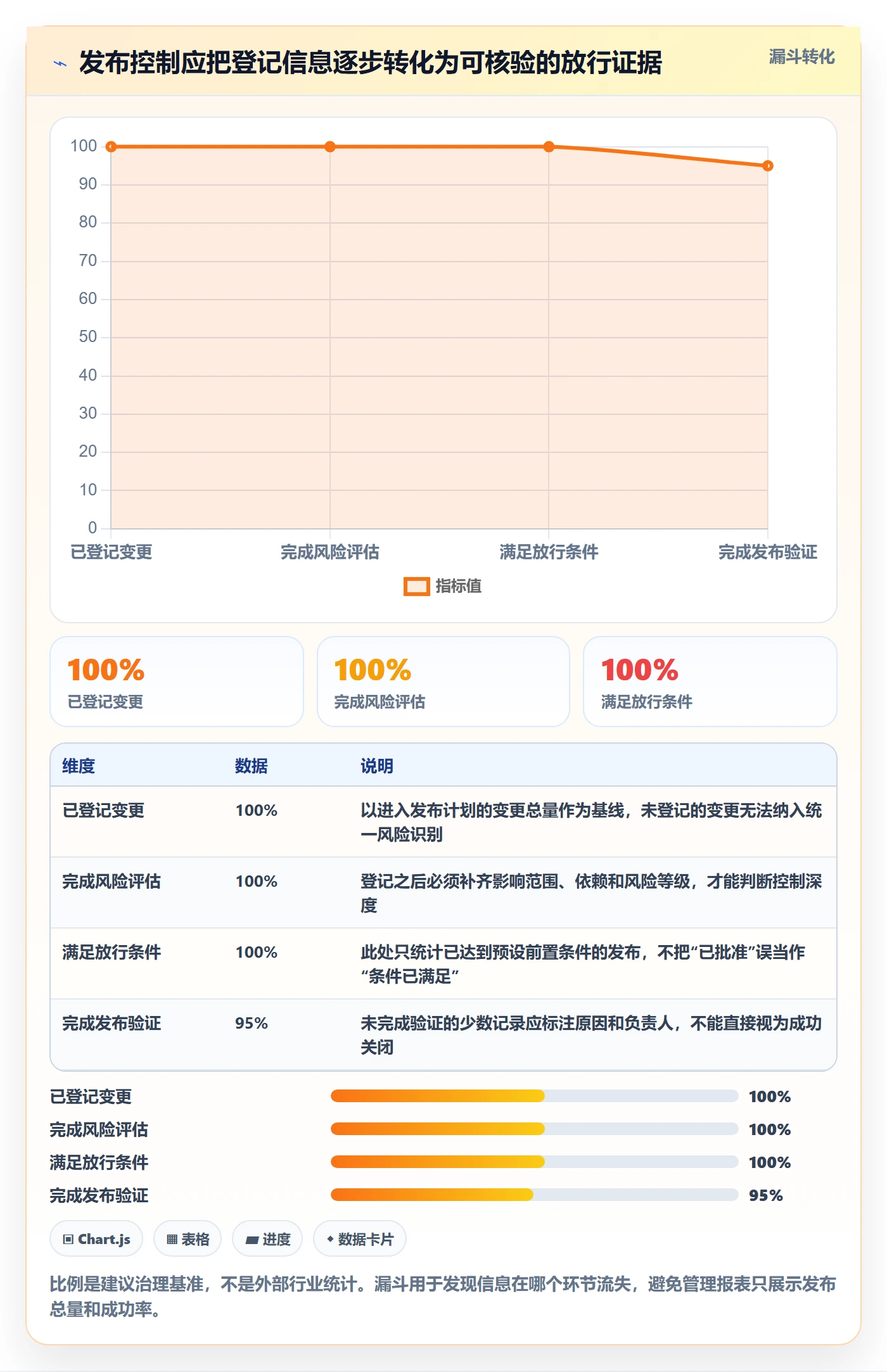This screenshot has height=1372, width=887.
Task: Click the footer note about 比例是建议治理基准
Action: 443,1296
